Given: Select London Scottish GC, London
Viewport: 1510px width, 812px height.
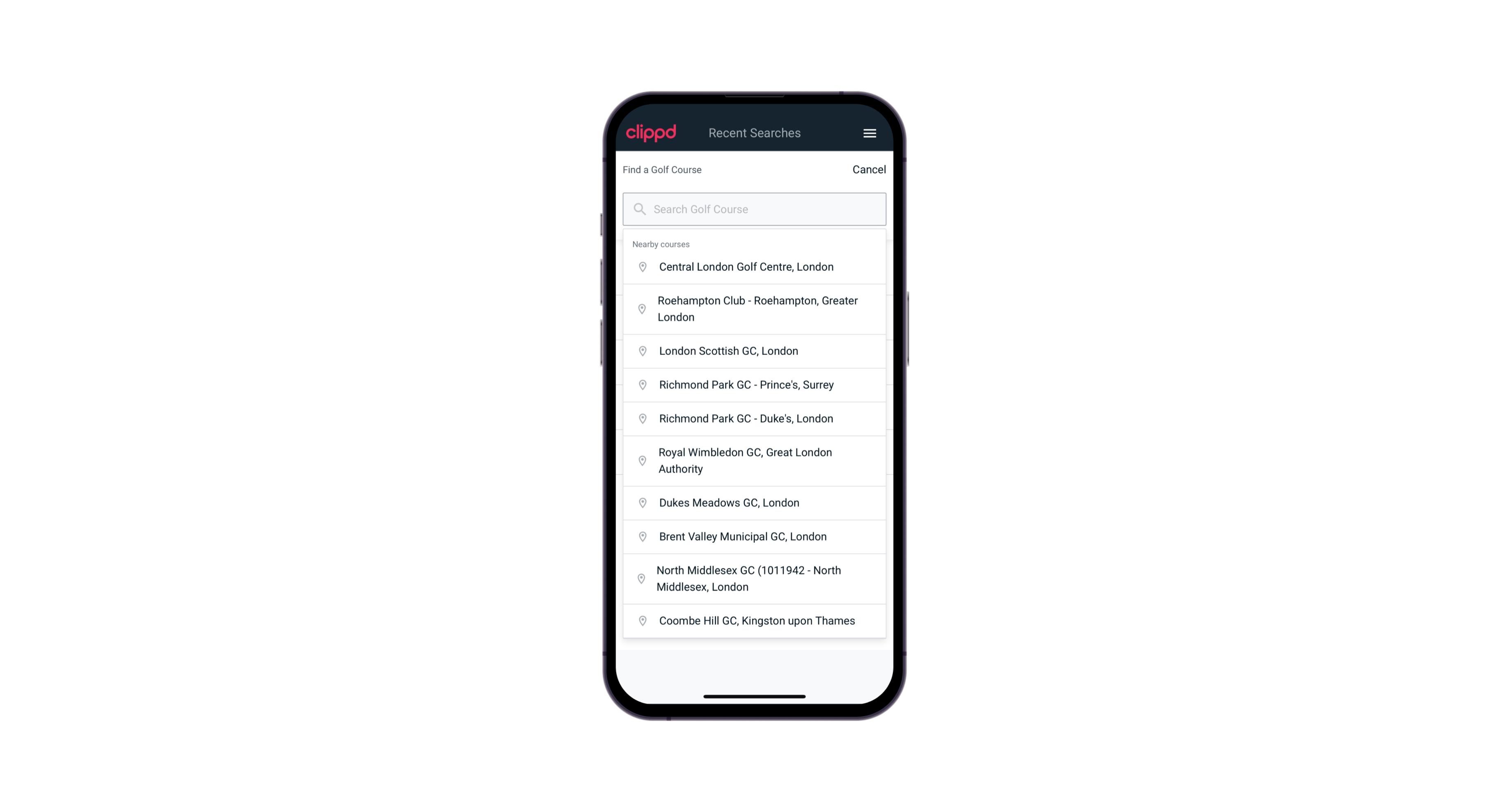Looking at the screenshot, I should pyautogui.click(x=754, y=350).
